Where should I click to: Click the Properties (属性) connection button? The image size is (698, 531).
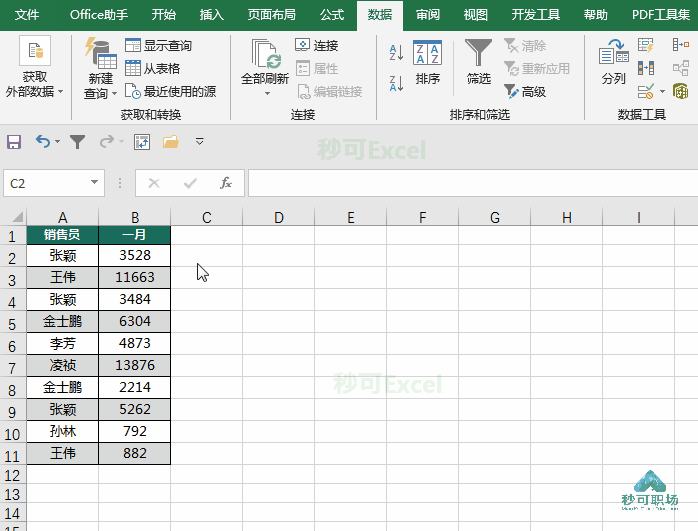[317, 69]
